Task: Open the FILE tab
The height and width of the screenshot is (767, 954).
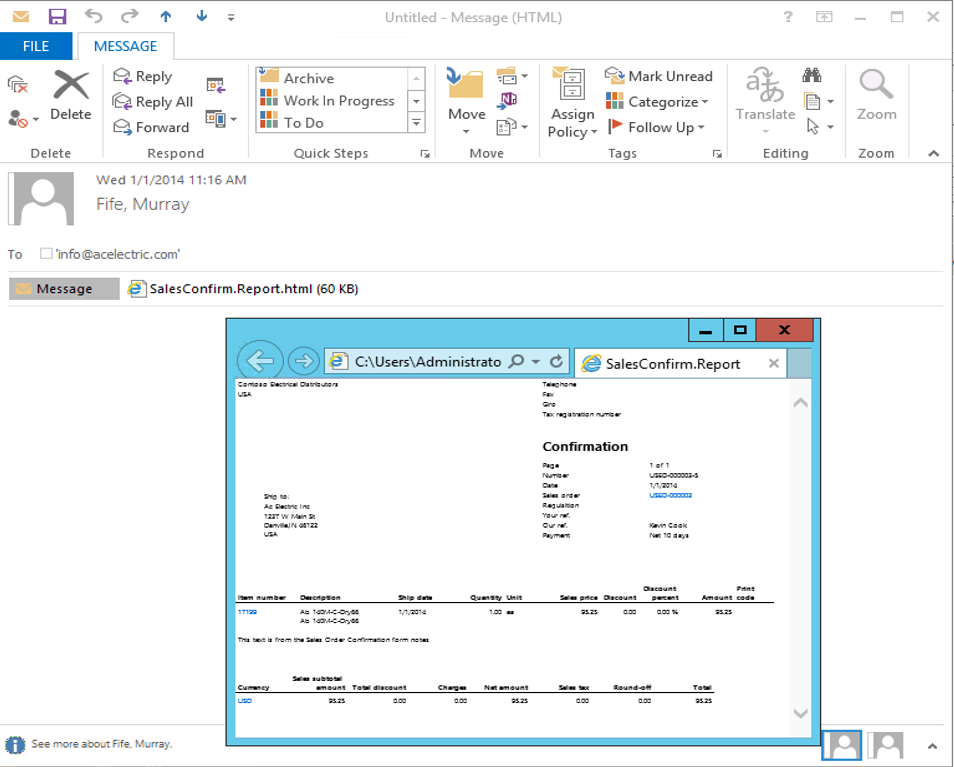Action: (36, 46)
